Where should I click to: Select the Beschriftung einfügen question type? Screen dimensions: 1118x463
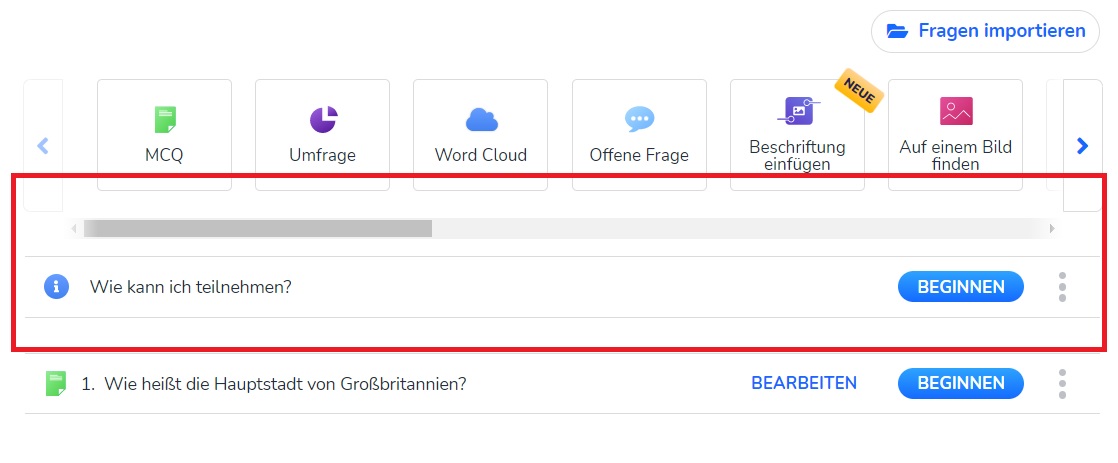(x=797, y=135)
